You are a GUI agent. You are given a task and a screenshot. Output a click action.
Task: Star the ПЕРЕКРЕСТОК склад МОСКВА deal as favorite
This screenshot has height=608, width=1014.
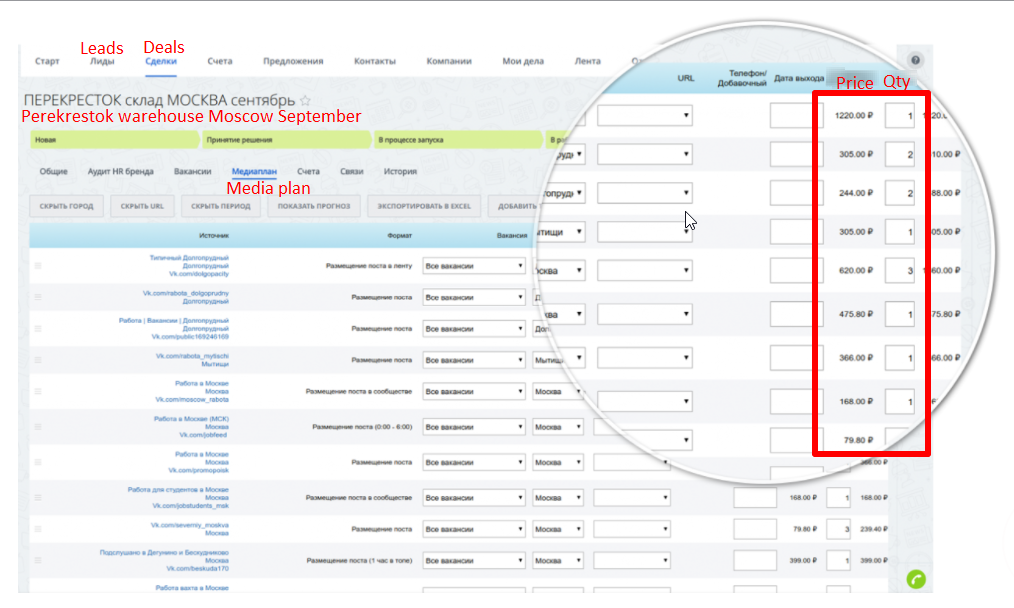[305, 100]
